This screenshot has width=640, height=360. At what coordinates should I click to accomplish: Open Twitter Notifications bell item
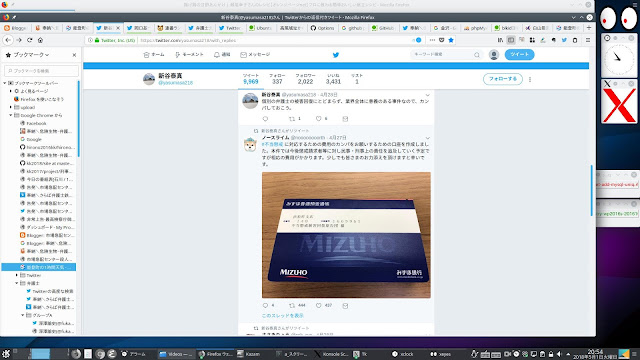tap(222, 55)
